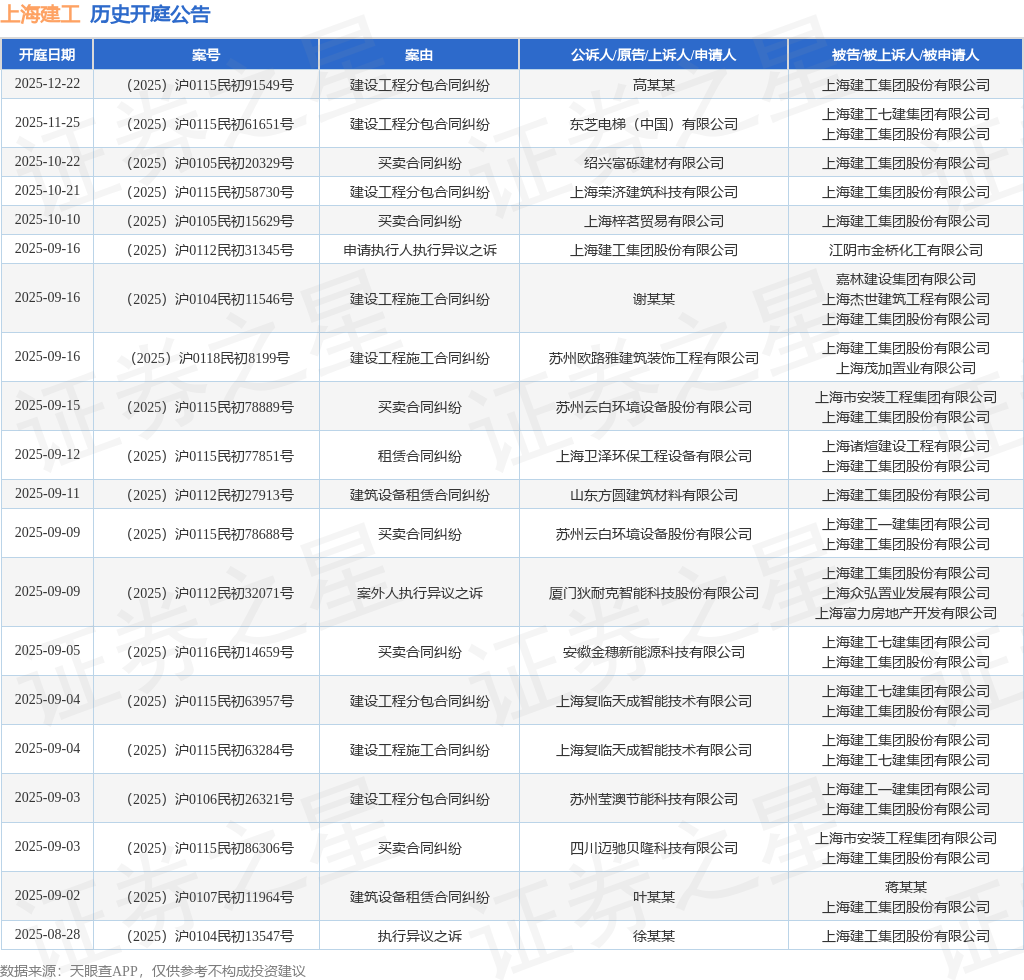The image size is (1024, 980).
Task: Click defendant 上海诸煊建设工程有限公司
Action: click(x=906, y=446)
